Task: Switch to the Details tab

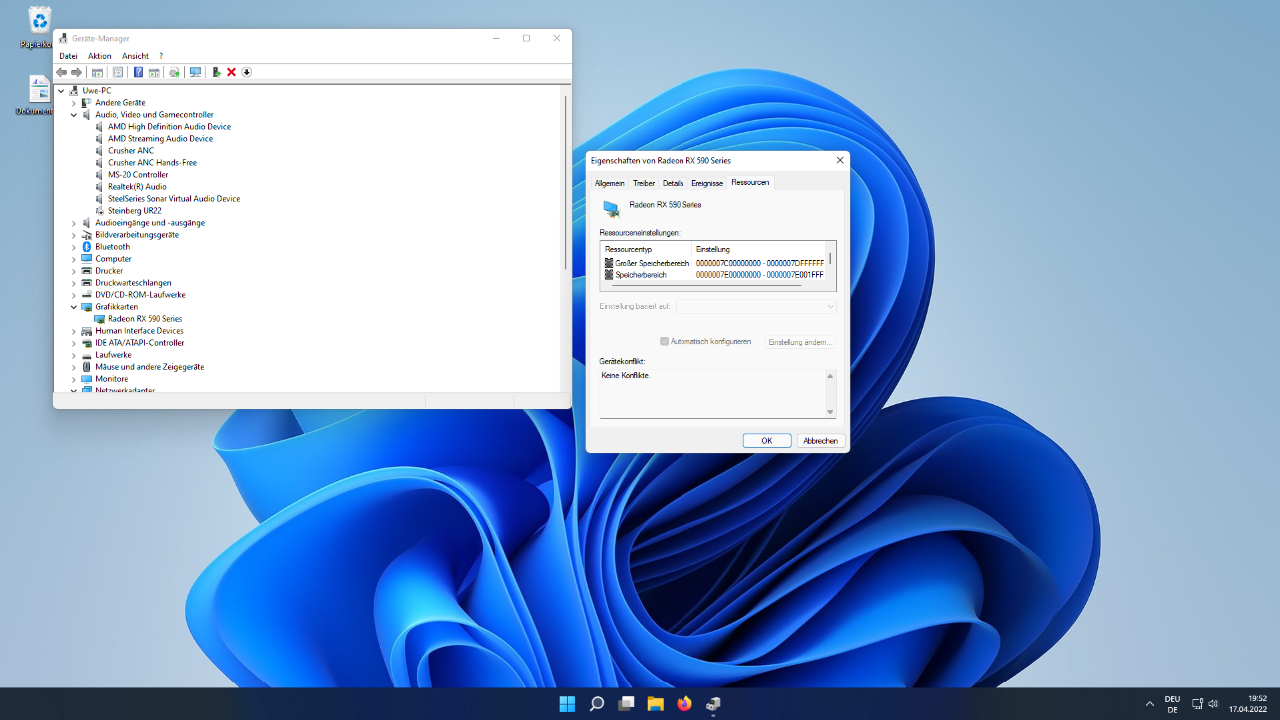Action: coord(673,183)
